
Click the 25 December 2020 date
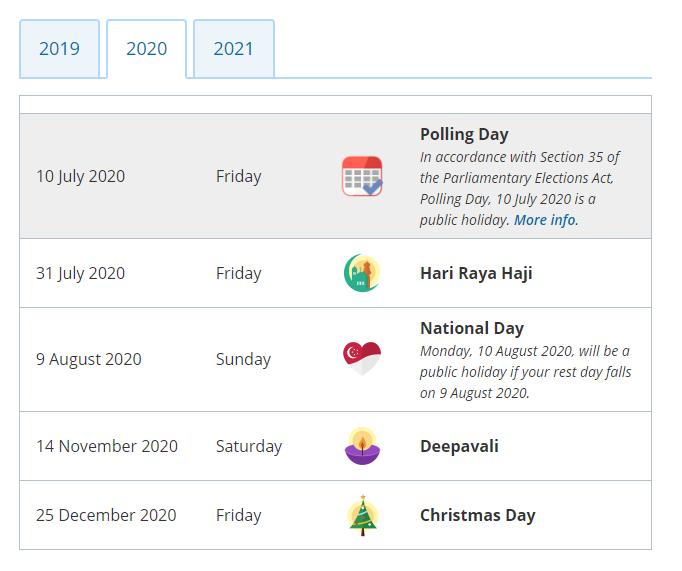(106, 515)
